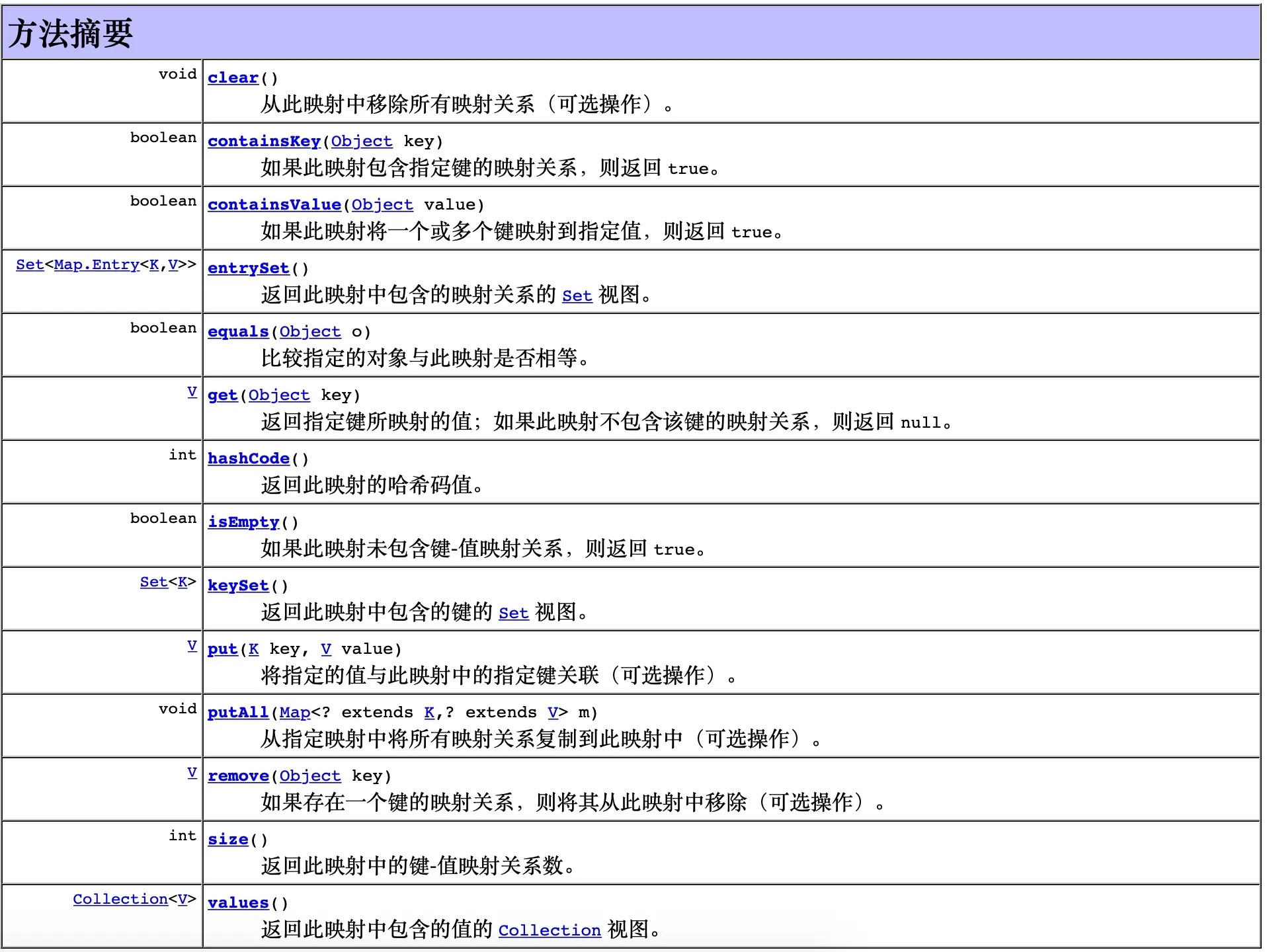
Task: Open the containsKey method link
Action: tap(264, 141)
